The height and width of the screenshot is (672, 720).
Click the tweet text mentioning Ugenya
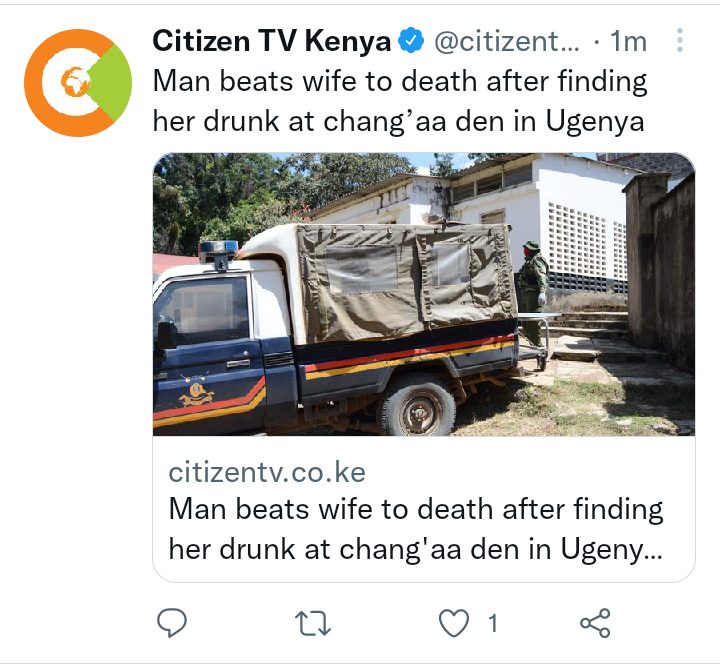[x=400, y=102]
